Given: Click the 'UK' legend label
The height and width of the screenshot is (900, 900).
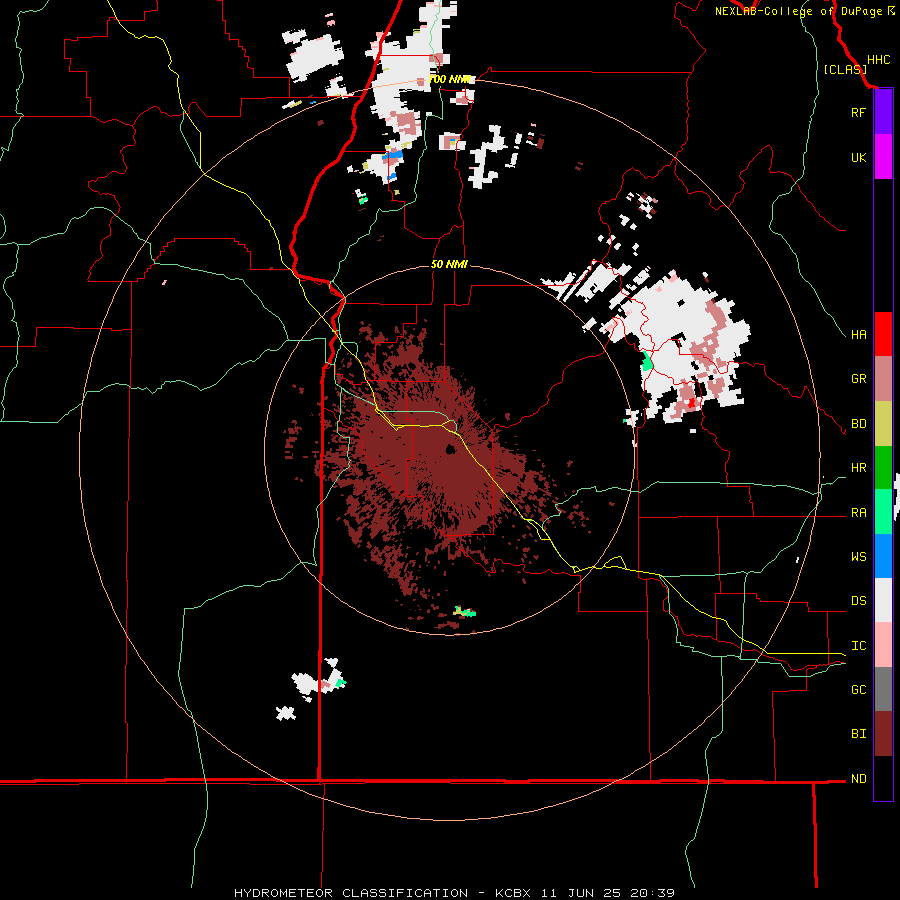Looking at the screenshot, I should (858, 157).
